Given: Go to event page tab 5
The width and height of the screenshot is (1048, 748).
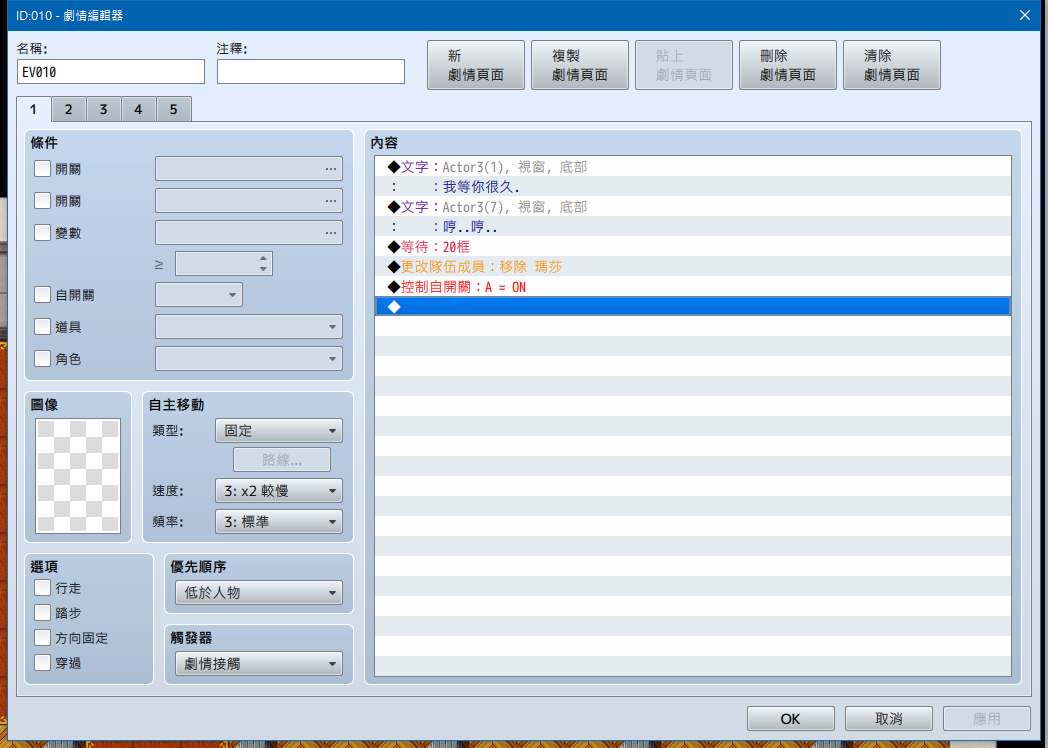Looking at the screenshot, I should point(174,109).
